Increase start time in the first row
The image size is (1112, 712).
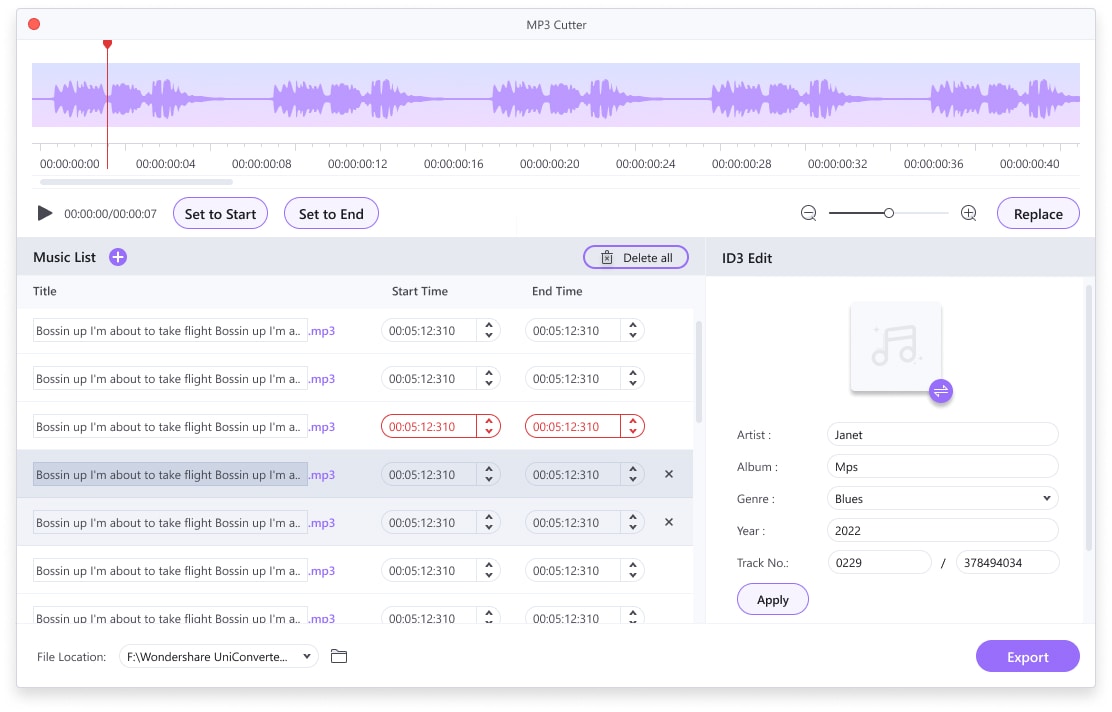coord(489,326)
